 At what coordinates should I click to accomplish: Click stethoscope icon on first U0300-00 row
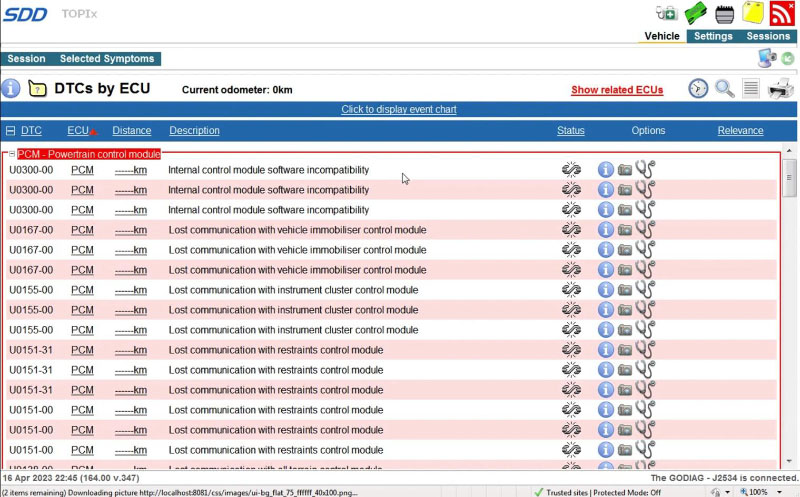pos(645,169)
